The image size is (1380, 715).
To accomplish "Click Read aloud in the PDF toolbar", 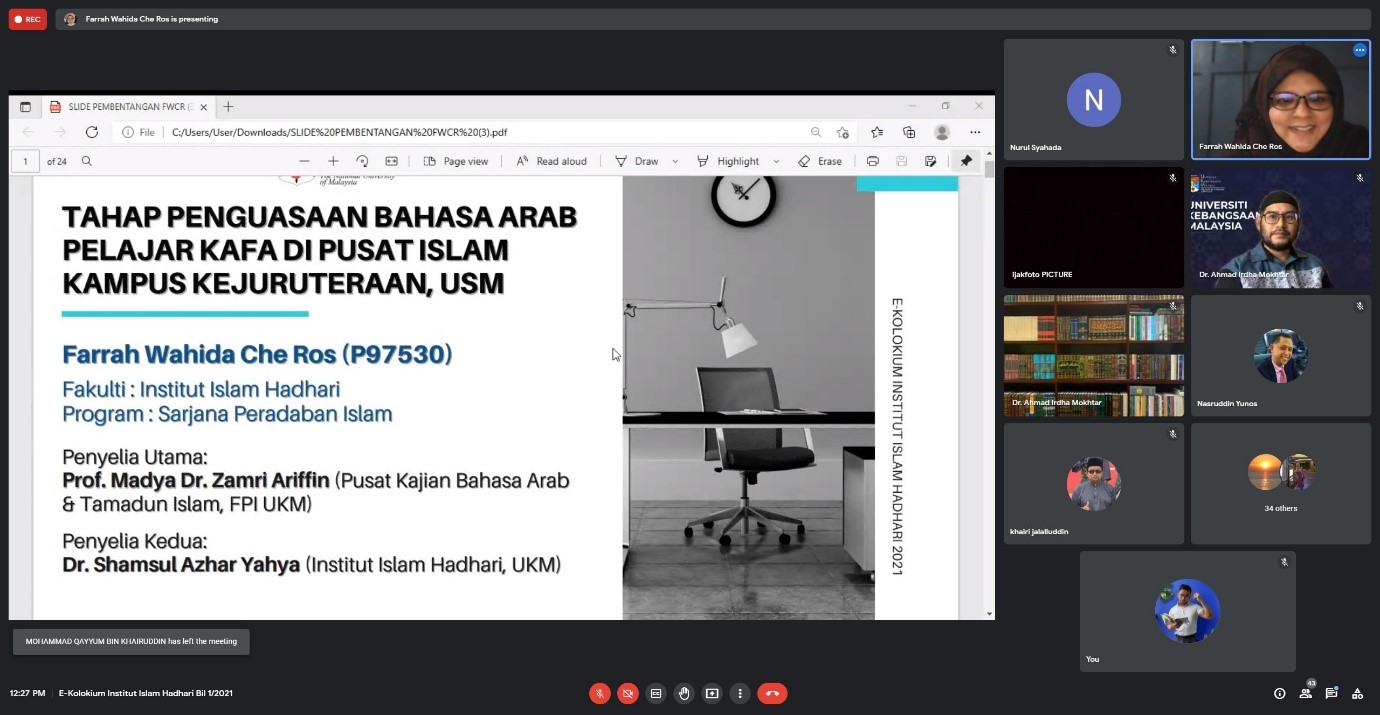I will [551, 161].
